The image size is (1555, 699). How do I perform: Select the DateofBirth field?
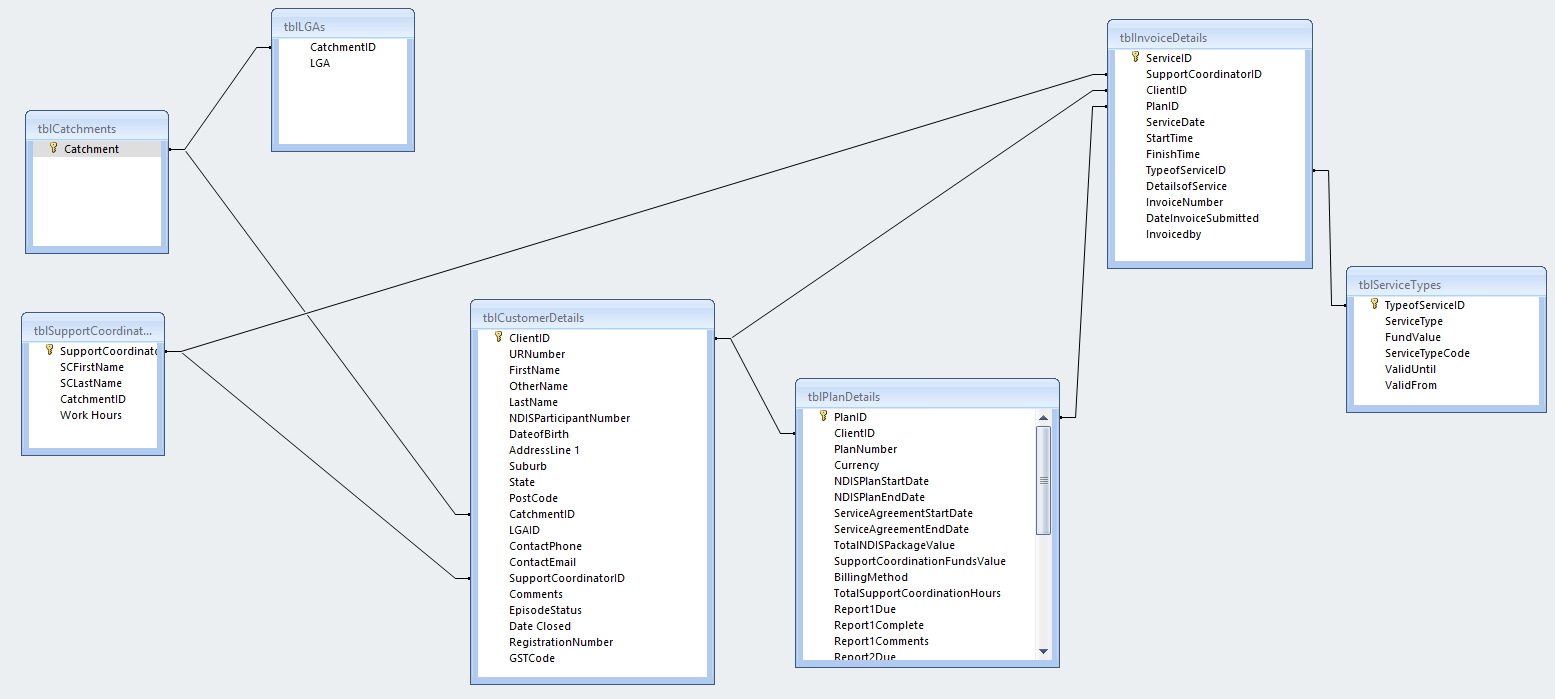539,434
